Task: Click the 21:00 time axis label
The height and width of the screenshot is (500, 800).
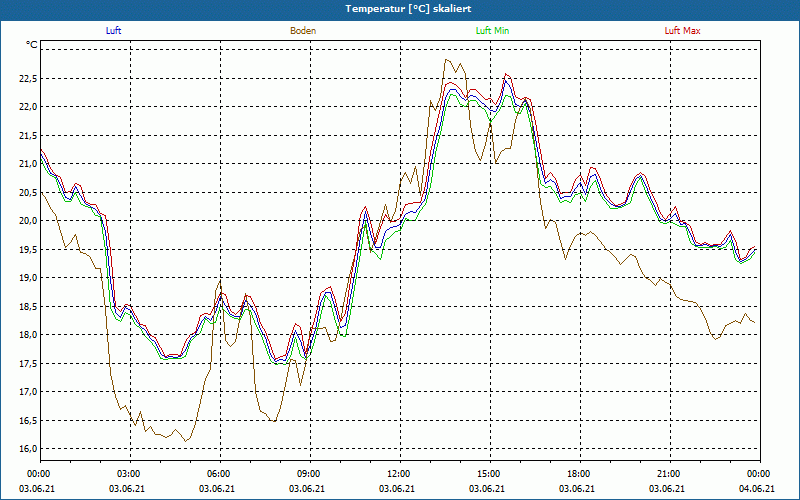Action: point(668,473)
